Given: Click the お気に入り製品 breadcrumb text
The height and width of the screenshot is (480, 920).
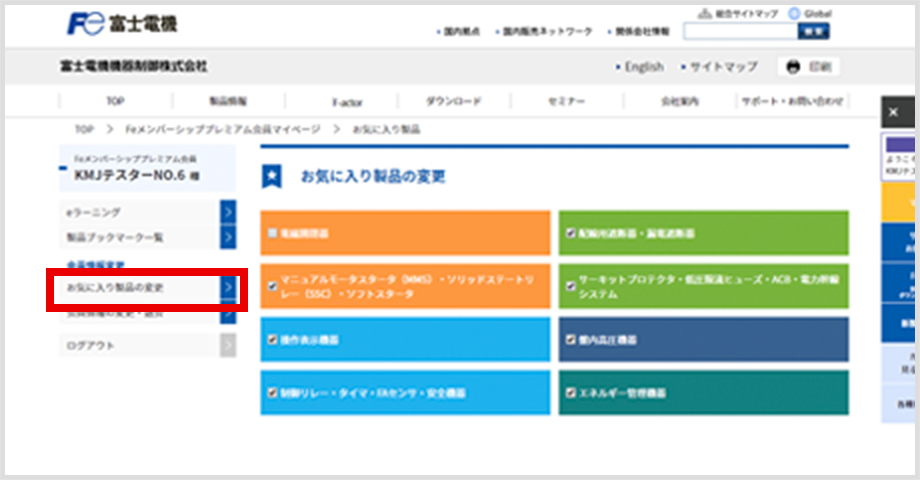Looking at the screenshot, I should (386, 129).
